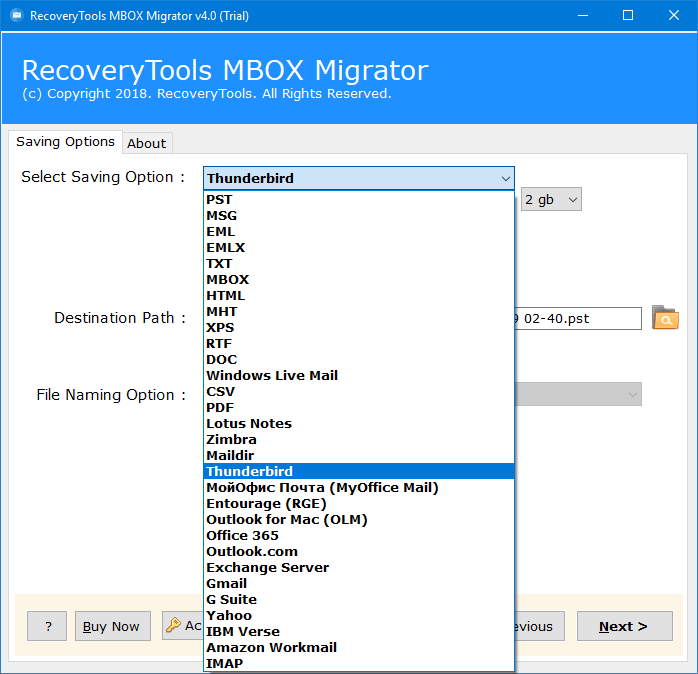Click the Activate button with key

pos(183,626)
